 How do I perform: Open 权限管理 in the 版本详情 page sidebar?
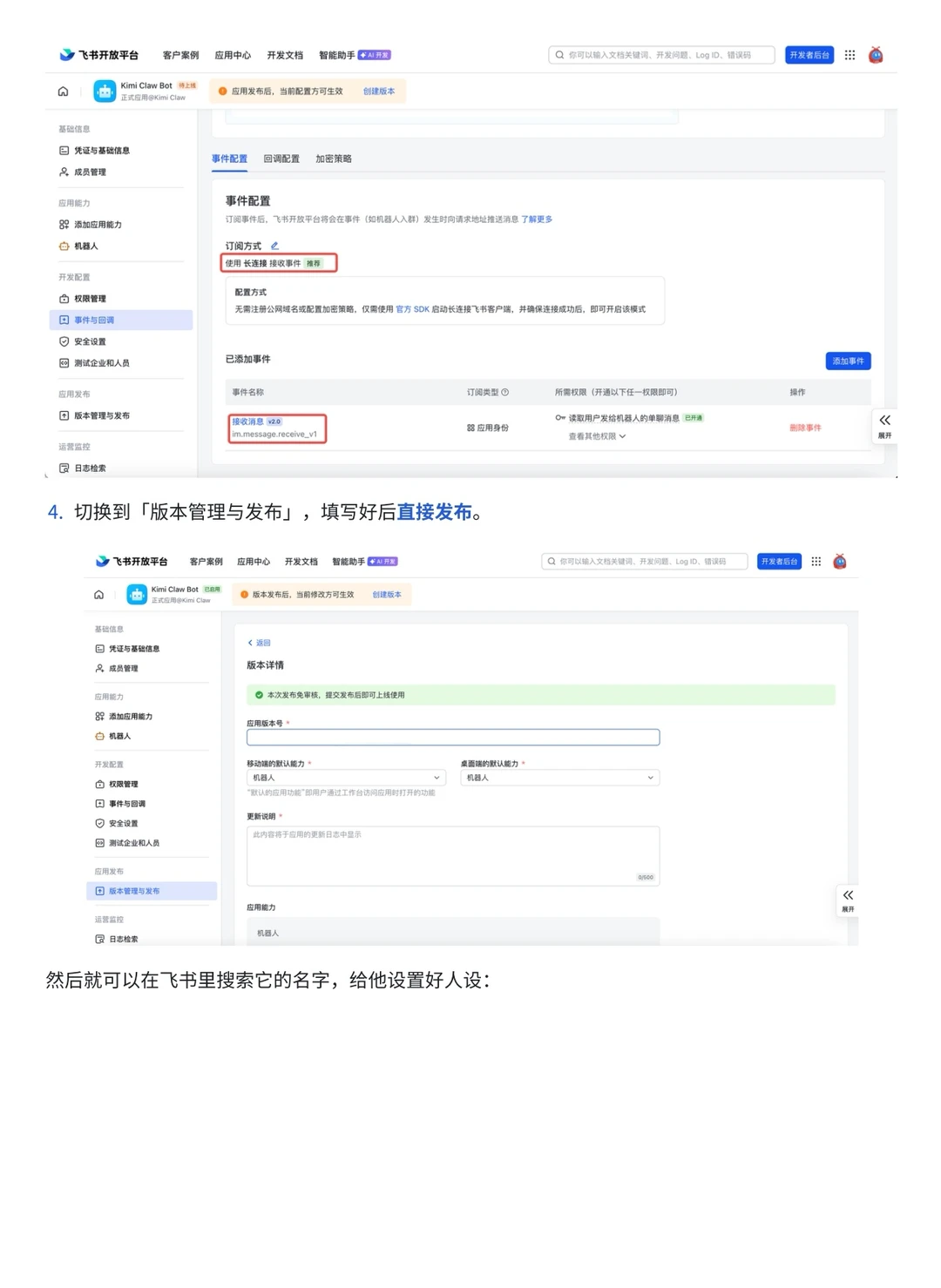(x=117, y=785)
